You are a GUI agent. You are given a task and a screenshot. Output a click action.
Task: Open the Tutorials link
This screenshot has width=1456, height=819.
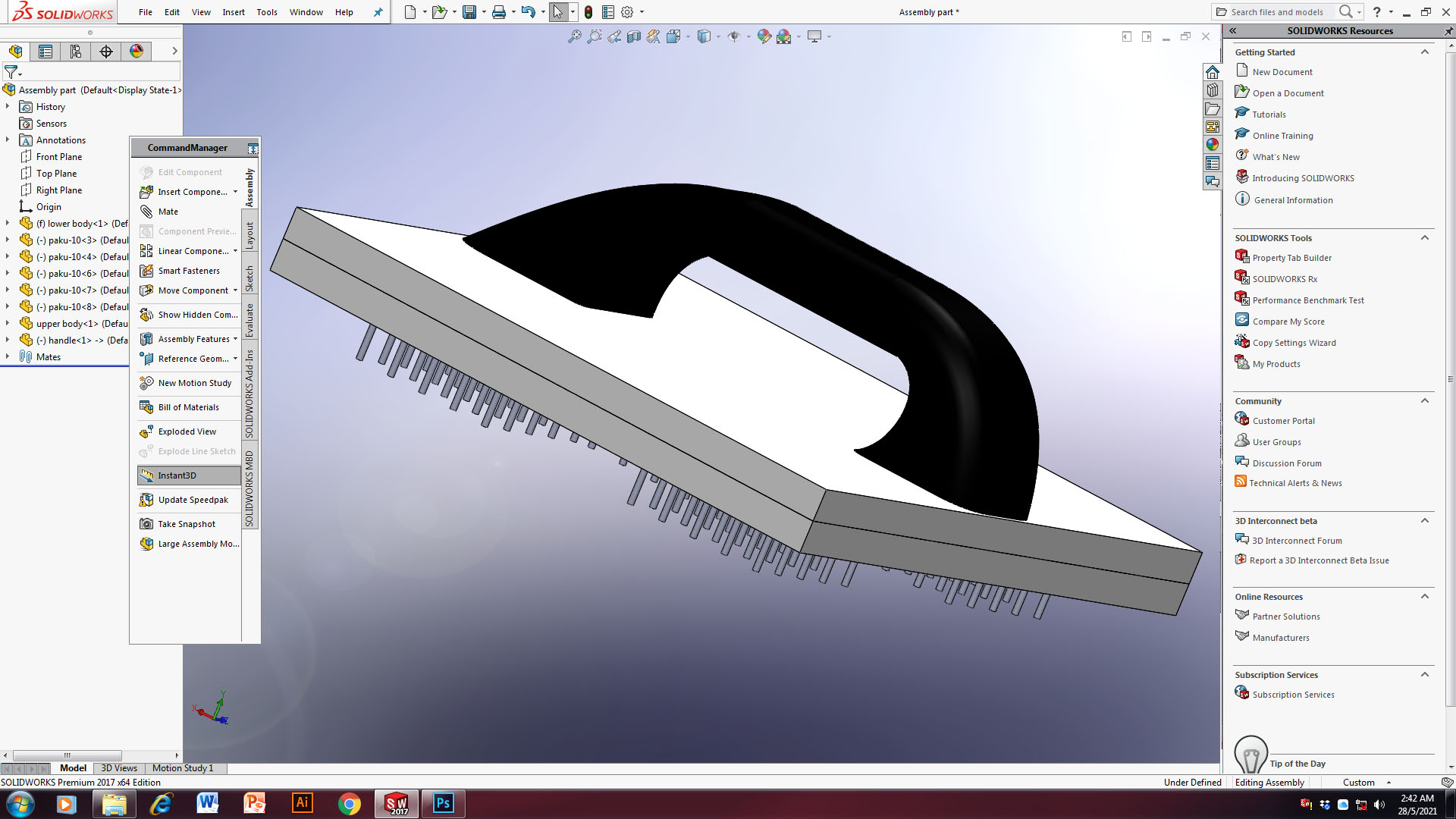(1269, 114)
